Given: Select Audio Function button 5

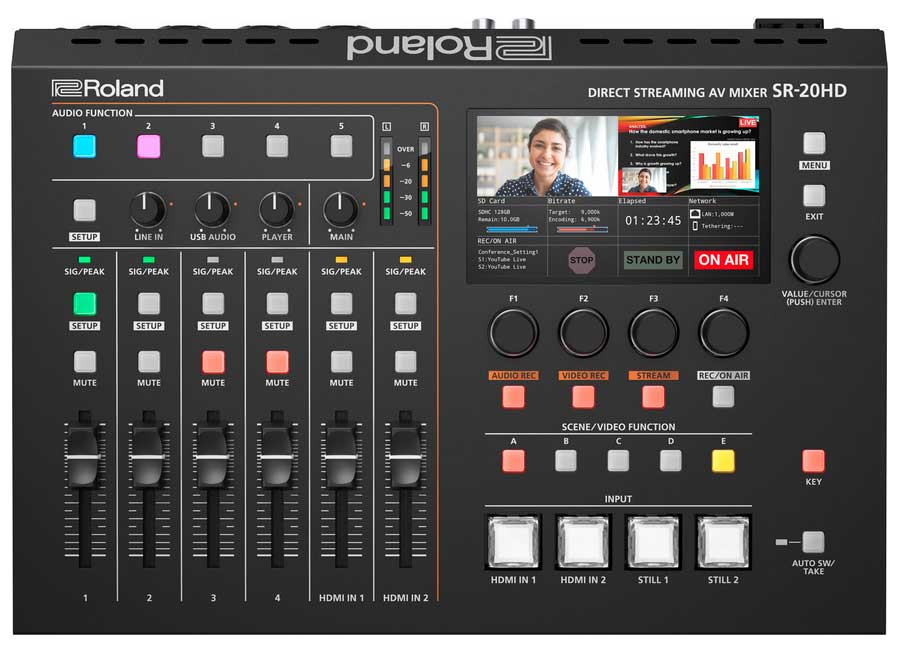Looking at the screenshot, I should 342,146.
